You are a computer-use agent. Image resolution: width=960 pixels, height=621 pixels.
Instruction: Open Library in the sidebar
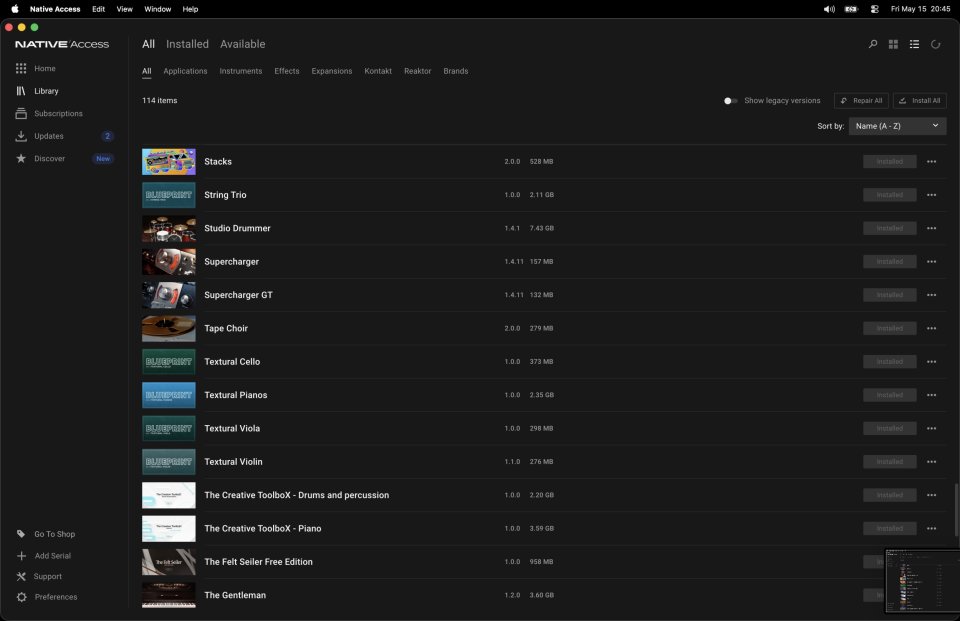coord(46,91)
